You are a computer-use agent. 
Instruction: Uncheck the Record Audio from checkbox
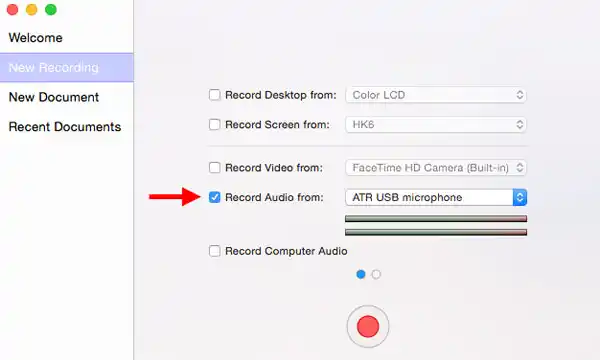click(x=214, y=197)
